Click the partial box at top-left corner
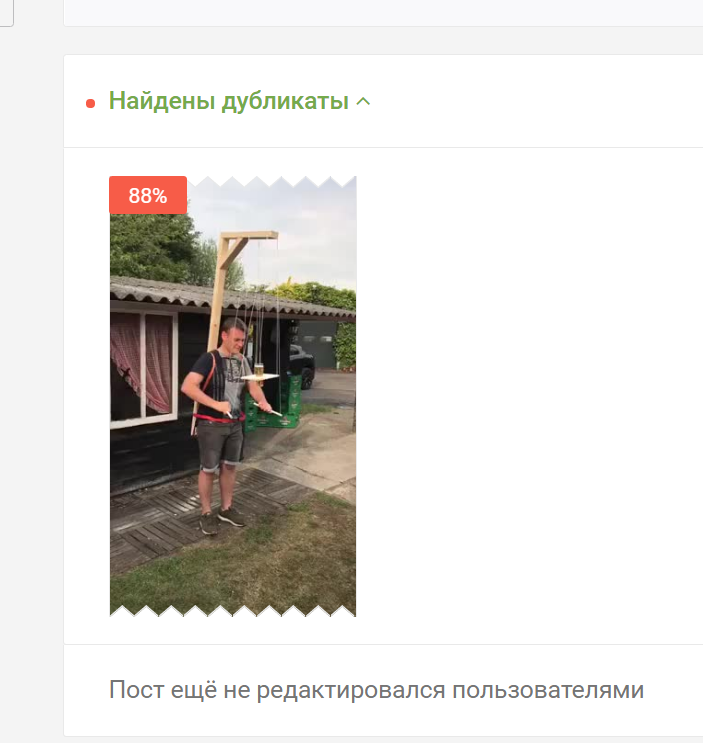The width and height of the screenshot is (703, 743). coord(7,13)
